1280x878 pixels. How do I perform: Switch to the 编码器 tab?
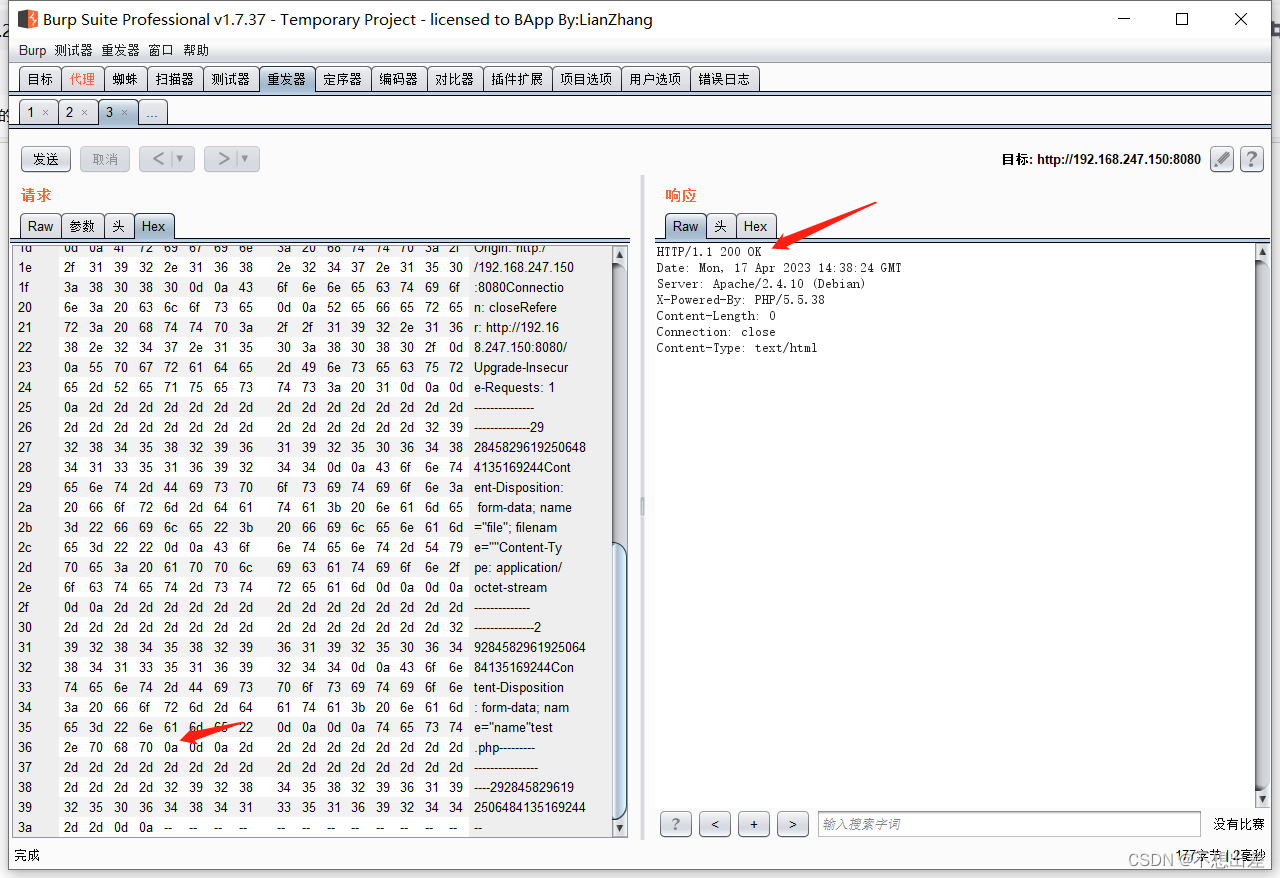[399, 78]
